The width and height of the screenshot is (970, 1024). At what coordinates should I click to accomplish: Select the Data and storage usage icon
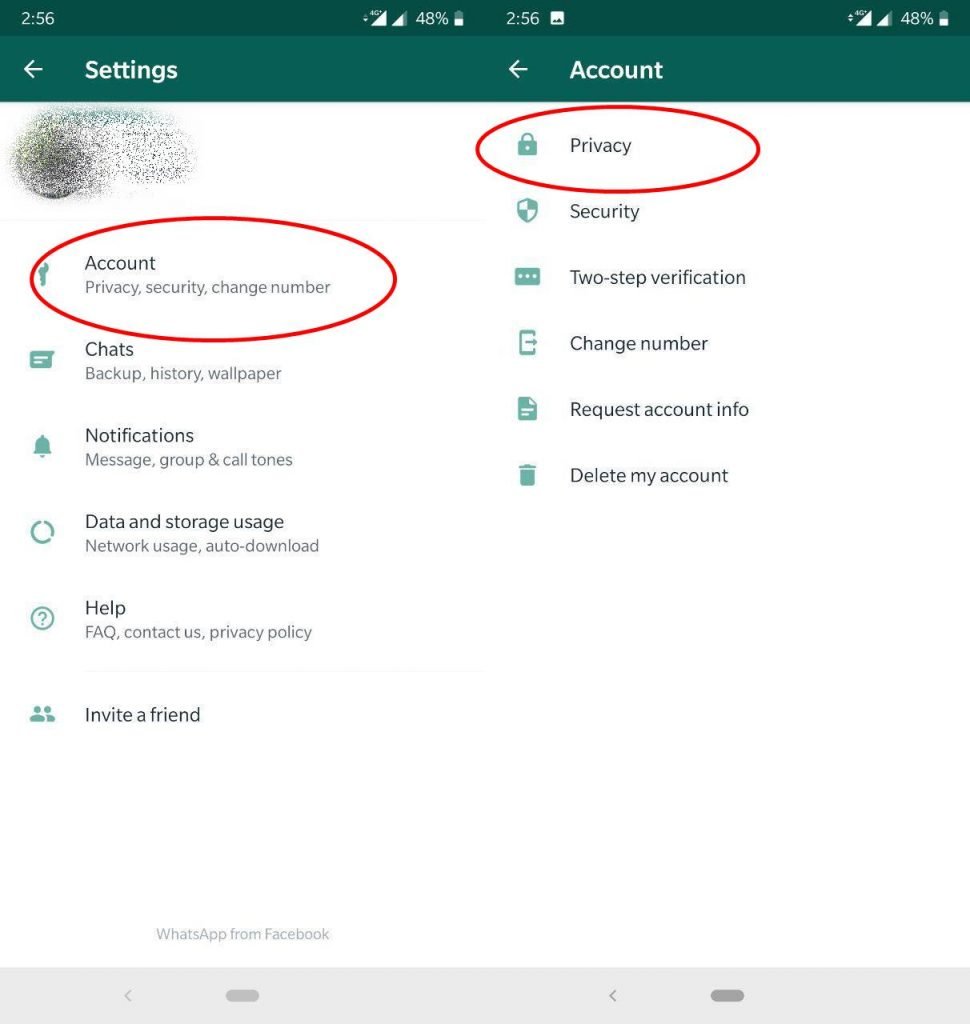[42, 532]
